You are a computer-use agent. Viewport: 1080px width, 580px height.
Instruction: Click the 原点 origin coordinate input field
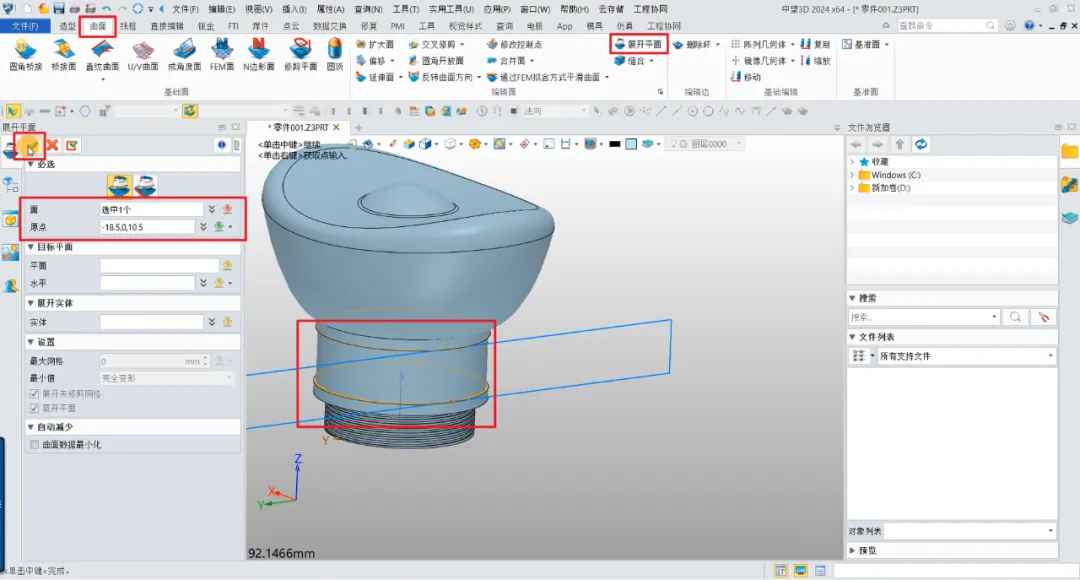tap(147, 227)
